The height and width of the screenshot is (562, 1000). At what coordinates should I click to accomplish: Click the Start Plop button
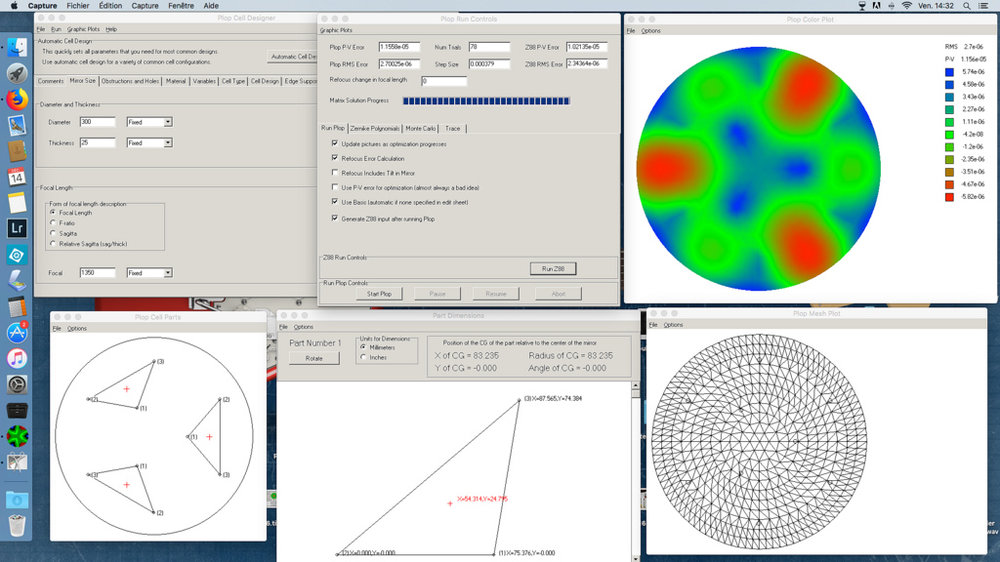pyautogui.click(x=379, y=293)
